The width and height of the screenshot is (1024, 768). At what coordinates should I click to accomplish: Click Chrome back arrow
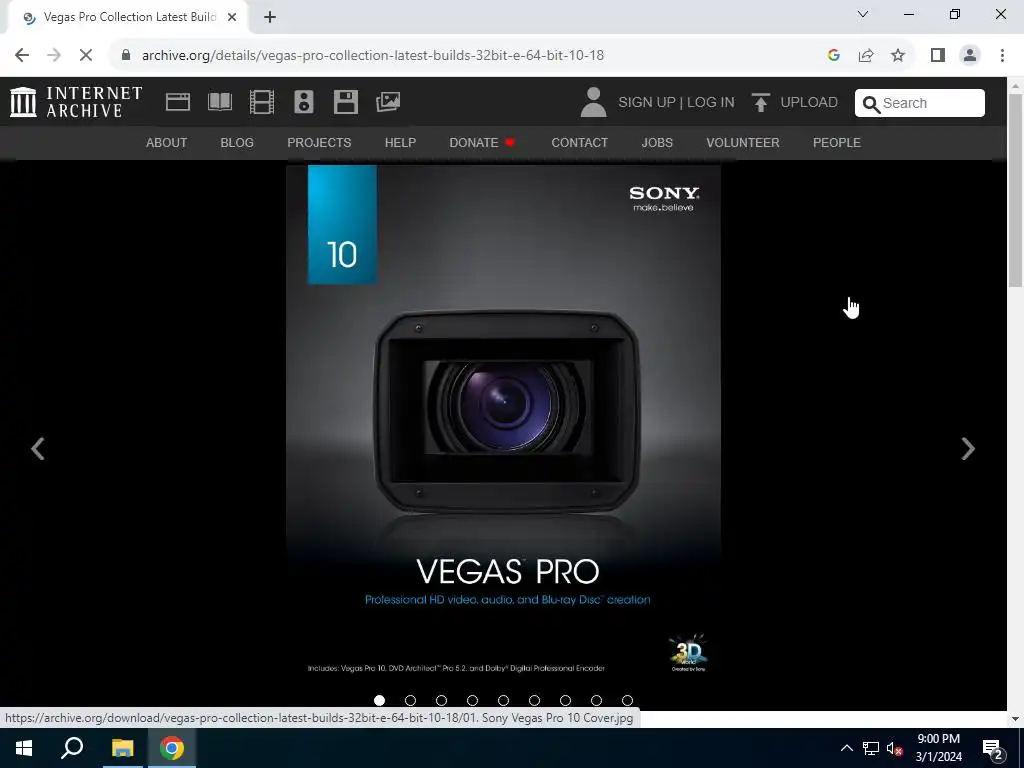(x=22, y=55)
